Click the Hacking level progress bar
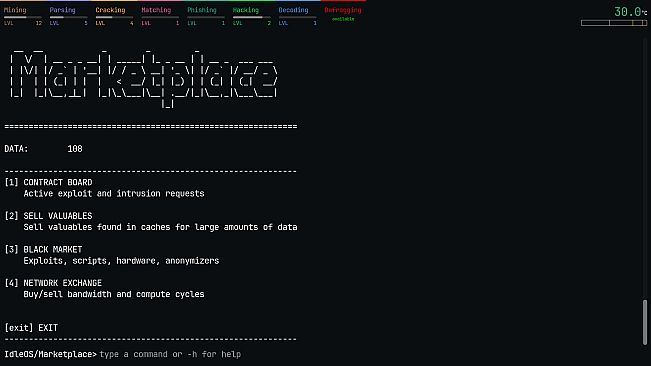This screenshot has height=366, width=651. point(252,17)
